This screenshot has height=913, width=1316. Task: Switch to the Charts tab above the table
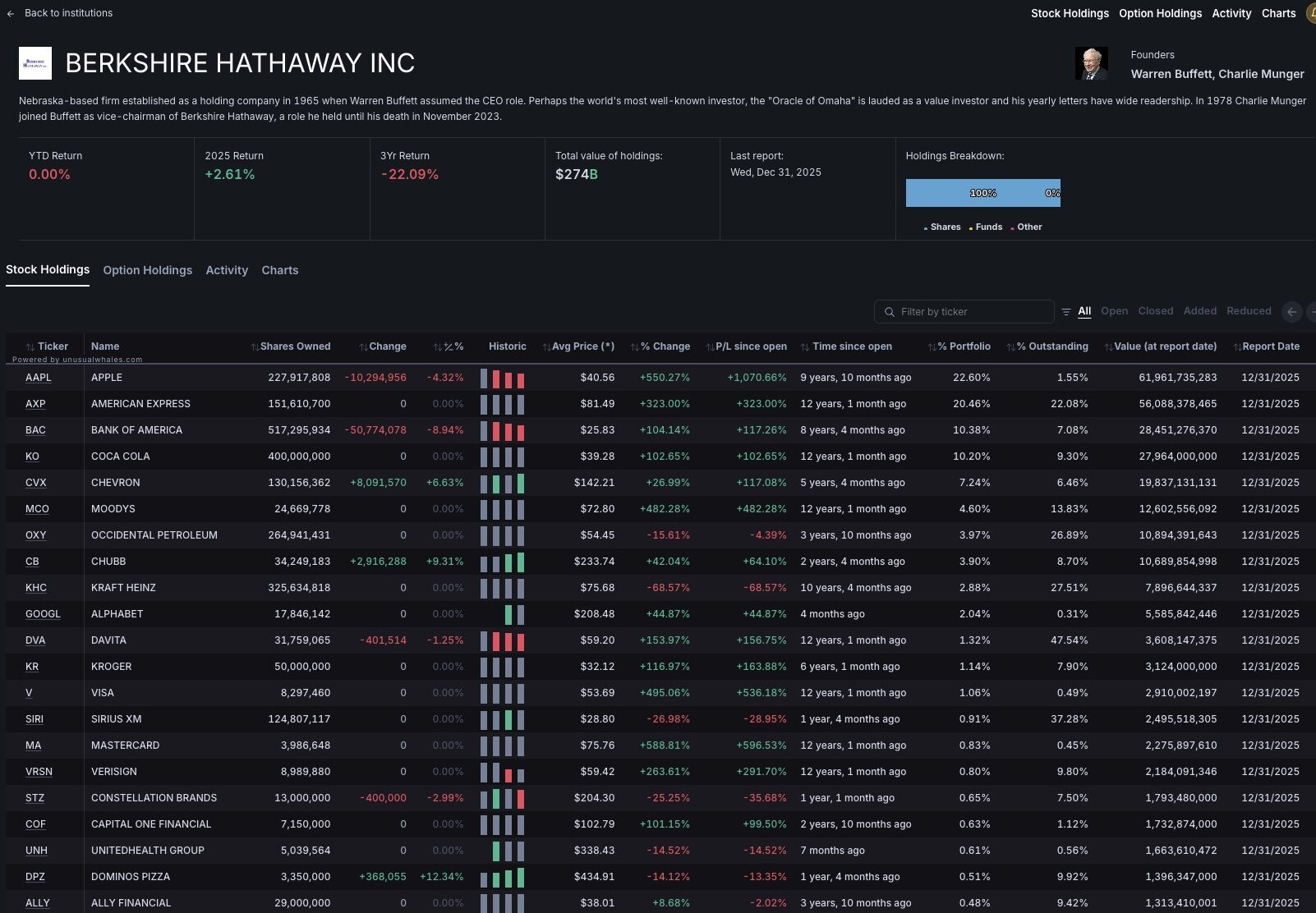280,270
